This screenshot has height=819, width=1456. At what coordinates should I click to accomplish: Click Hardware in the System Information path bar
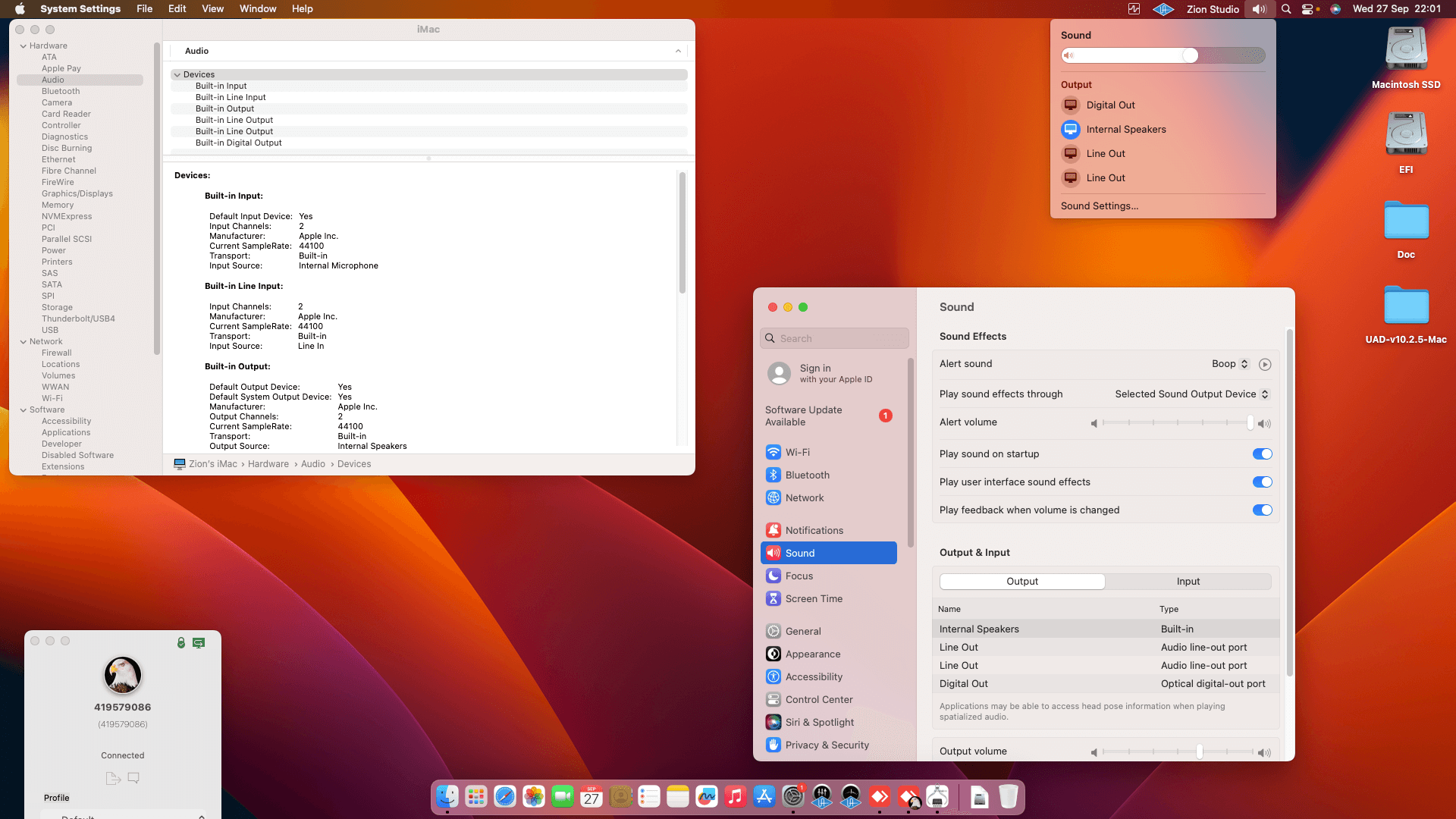tap(268, 464)
